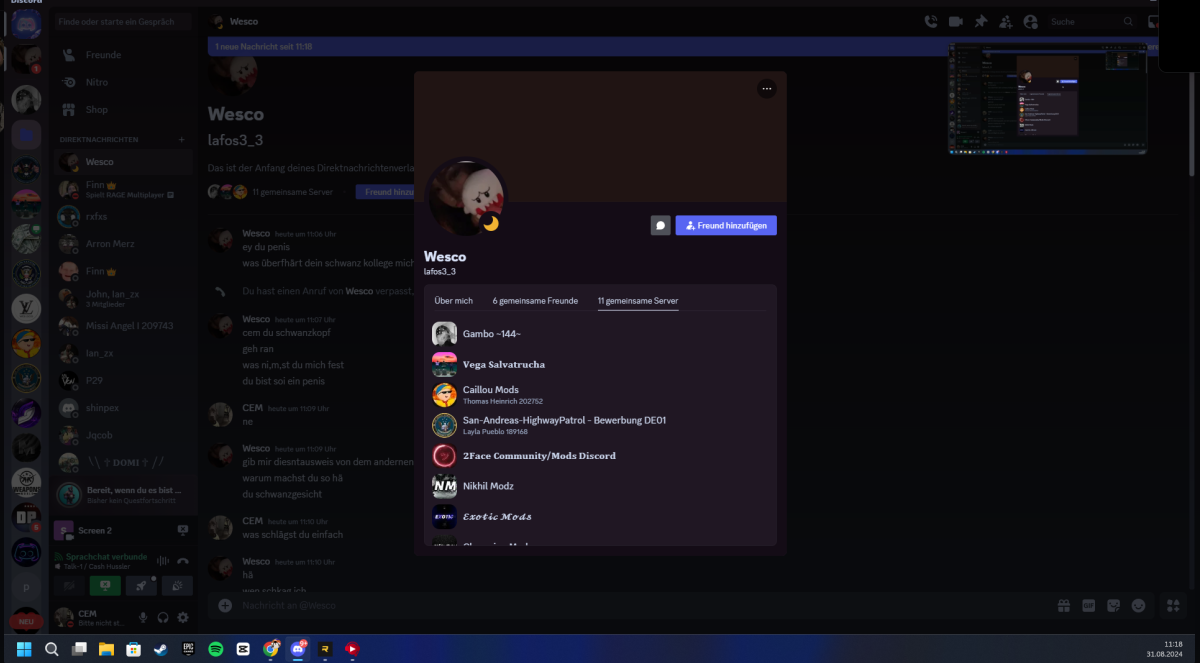The height and width of the screenshot is (663, 1200).
Task: Switch to the Über mich tab
Action: point(453,300)
